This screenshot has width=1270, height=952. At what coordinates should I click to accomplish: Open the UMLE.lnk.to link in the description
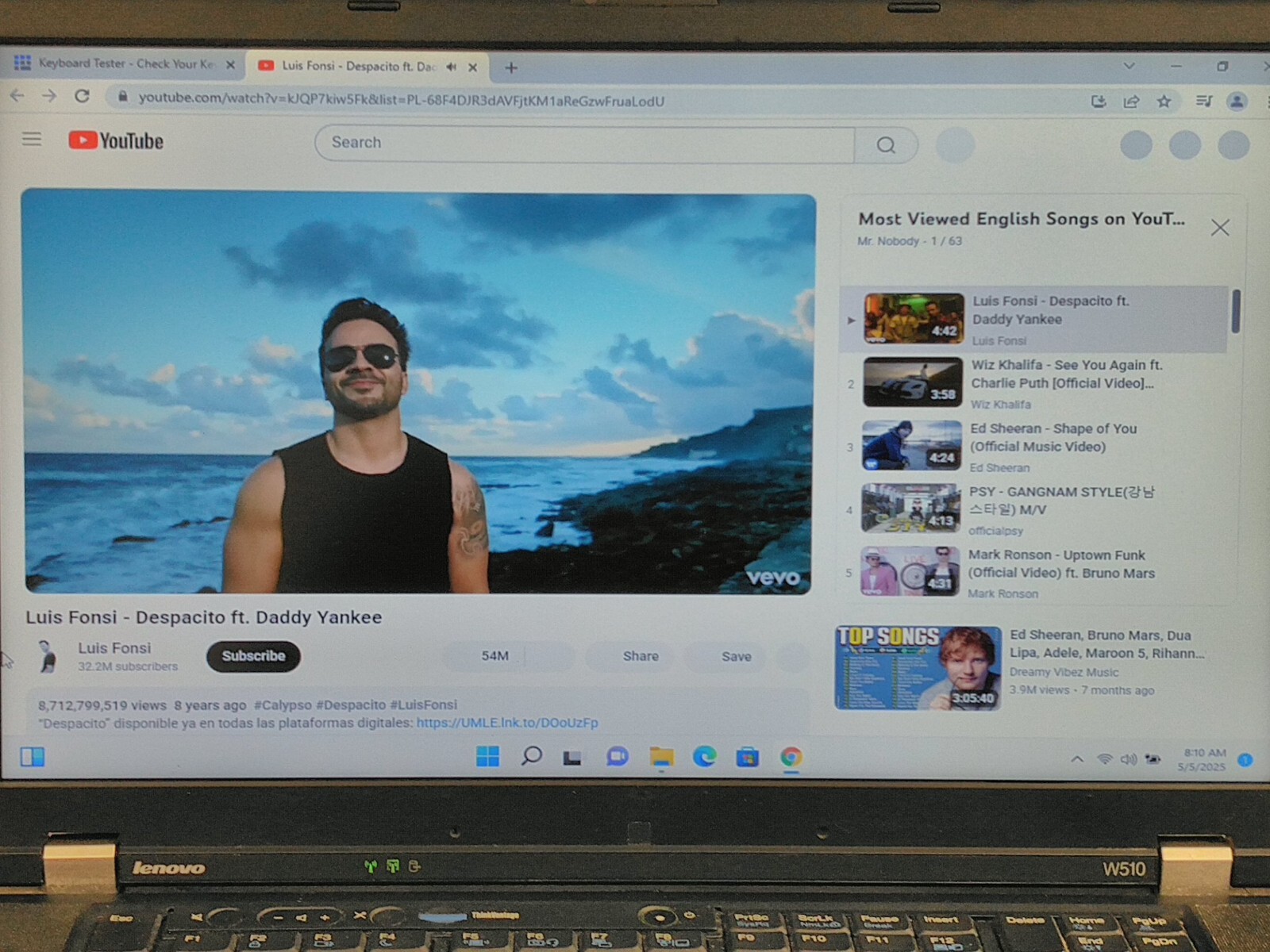click(507, 723)
